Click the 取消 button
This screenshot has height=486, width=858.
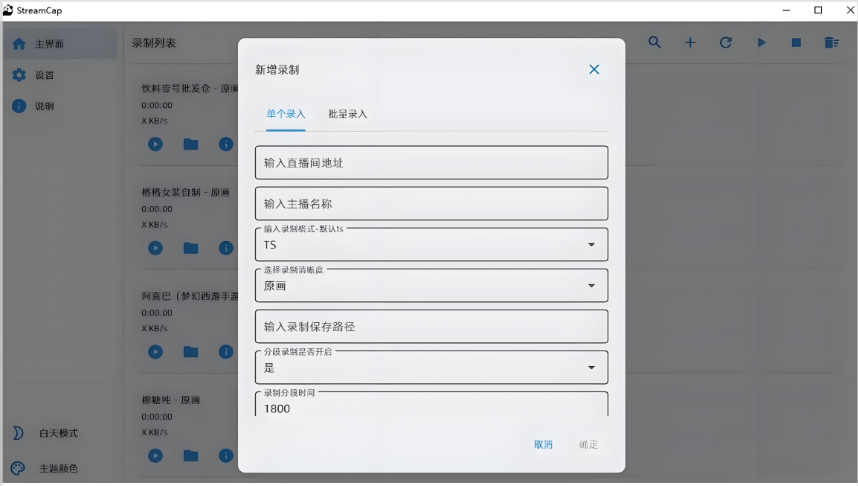[543, 444]
